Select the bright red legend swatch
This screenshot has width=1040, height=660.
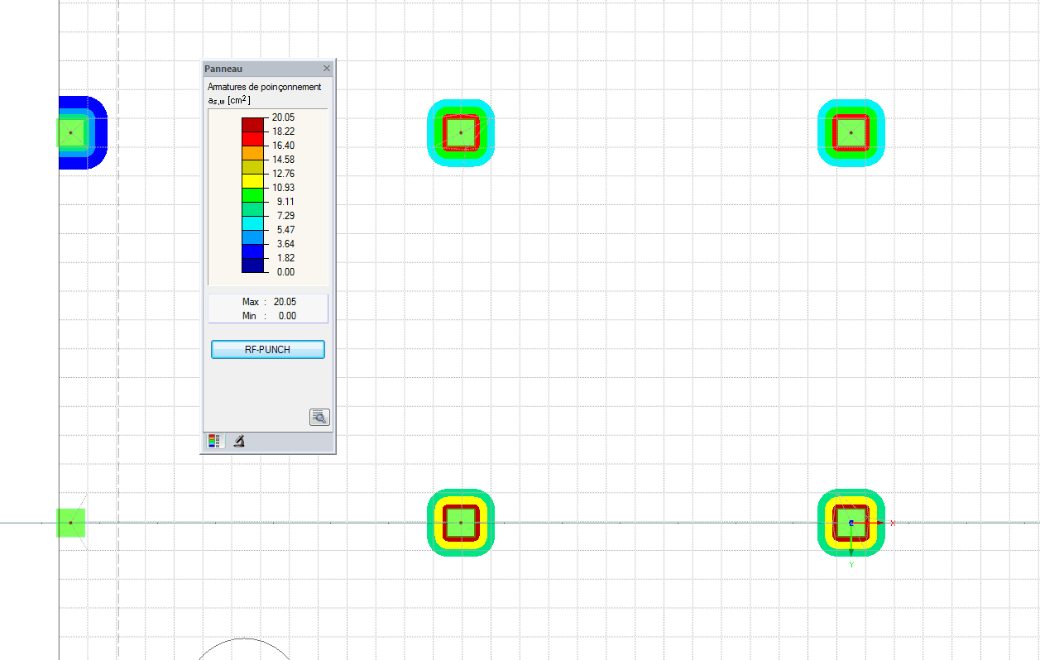click(x=253, y=138)
